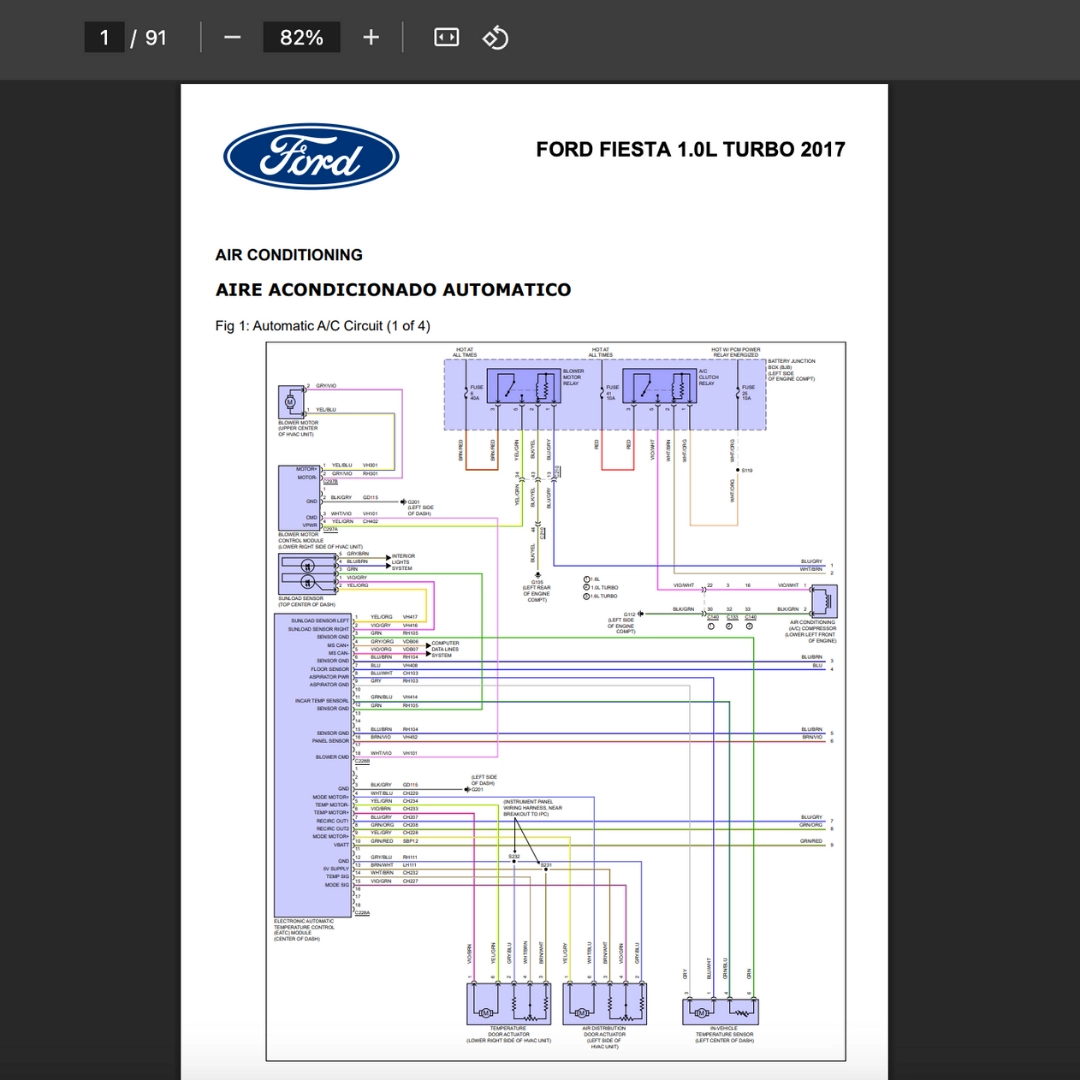Click the Ford oval logo
Screen dimensions: 1080x1080
point(311,156)
